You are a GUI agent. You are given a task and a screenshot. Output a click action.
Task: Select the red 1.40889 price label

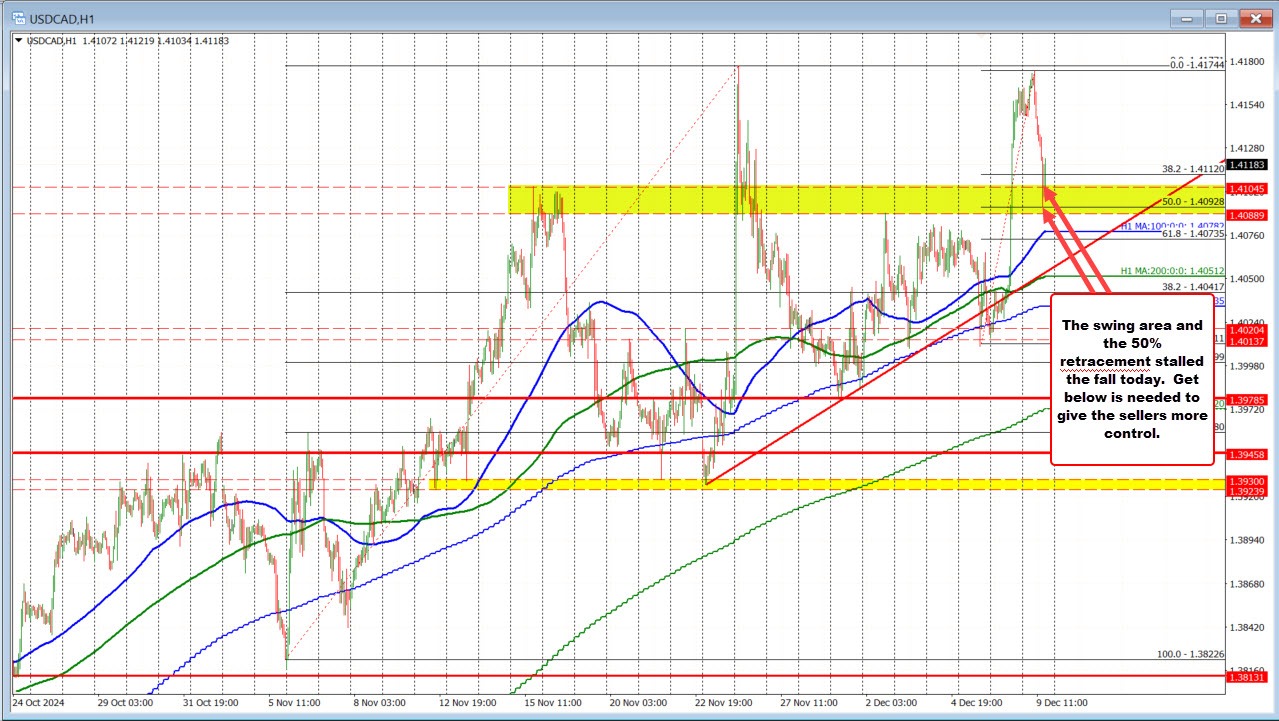tap(1247, 214)
